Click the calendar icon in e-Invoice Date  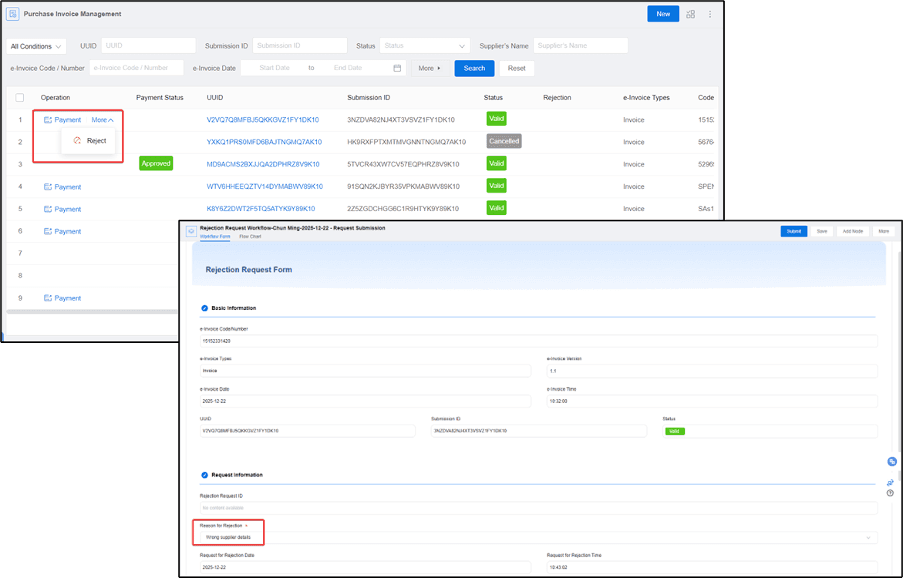coord(397,68)
